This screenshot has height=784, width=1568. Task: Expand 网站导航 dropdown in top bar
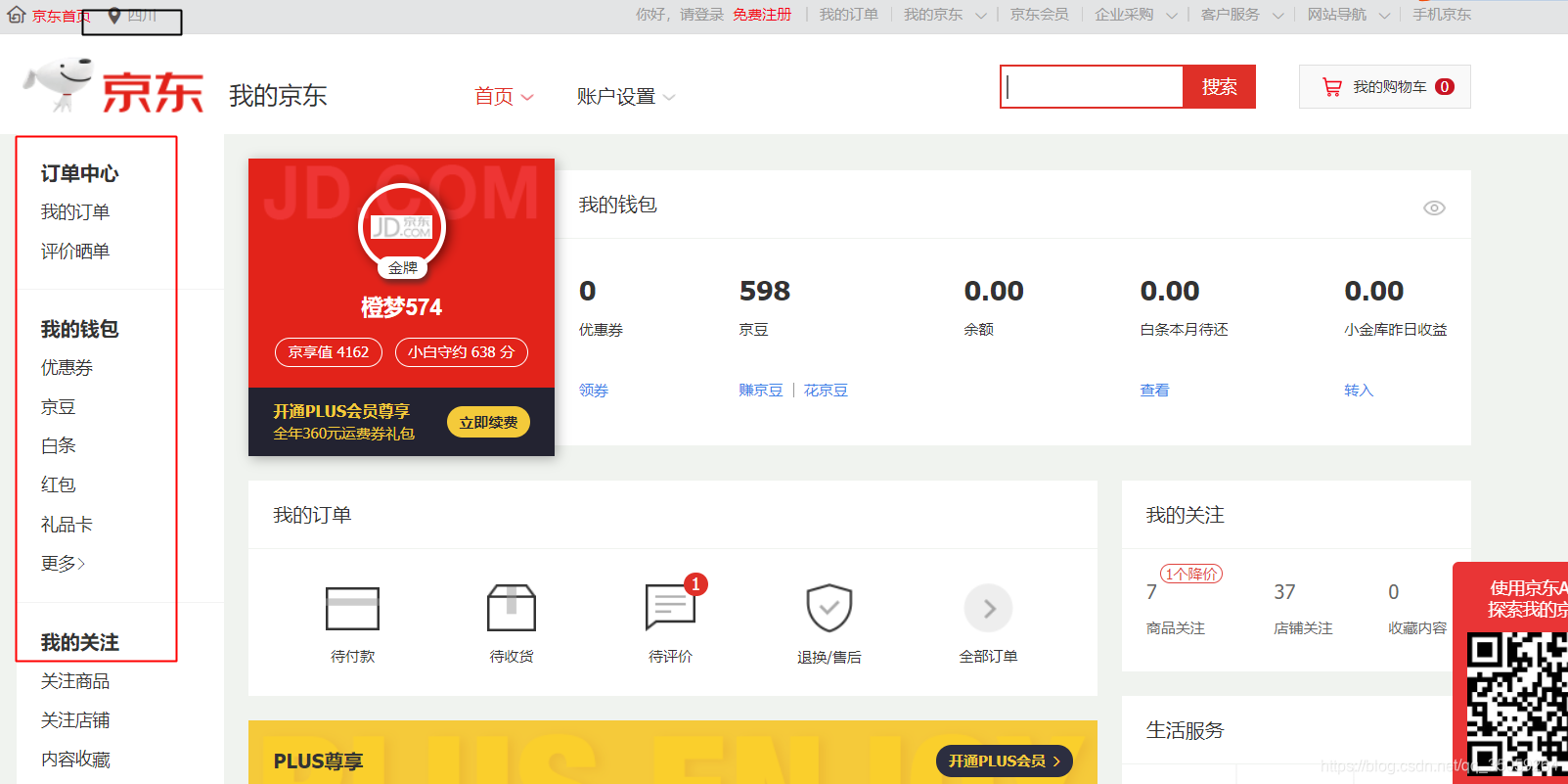click(1384, 16)
